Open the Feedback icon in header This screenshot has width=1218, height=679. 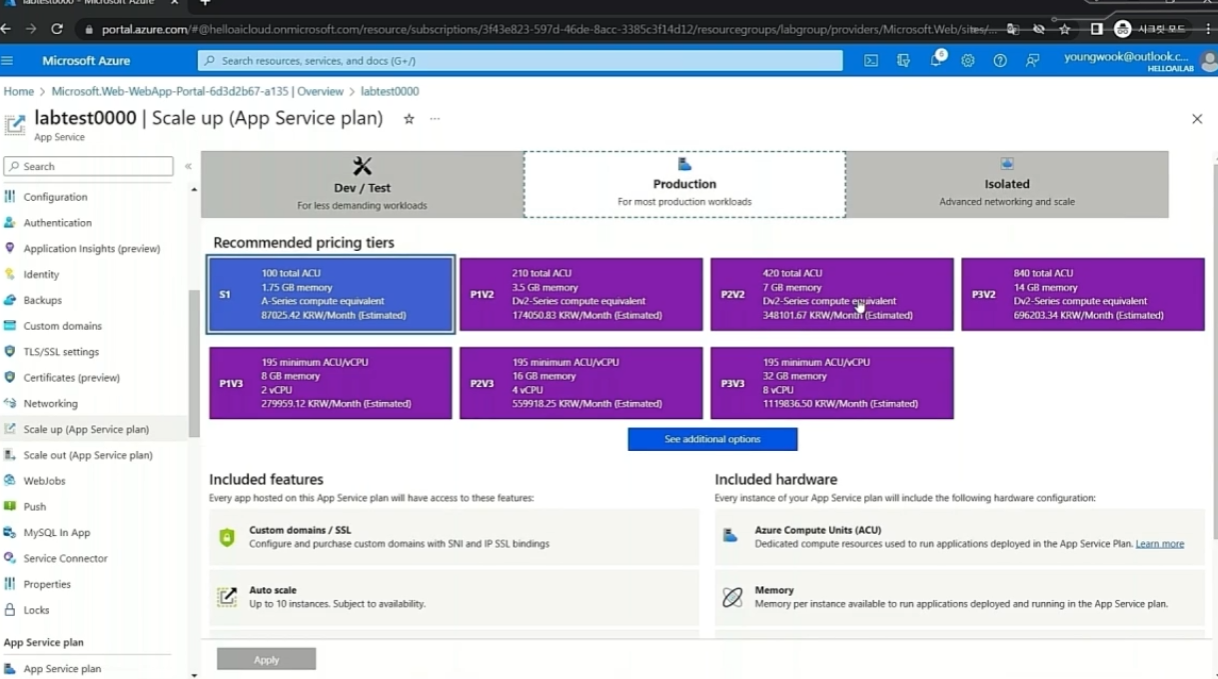pos(1032,61)
